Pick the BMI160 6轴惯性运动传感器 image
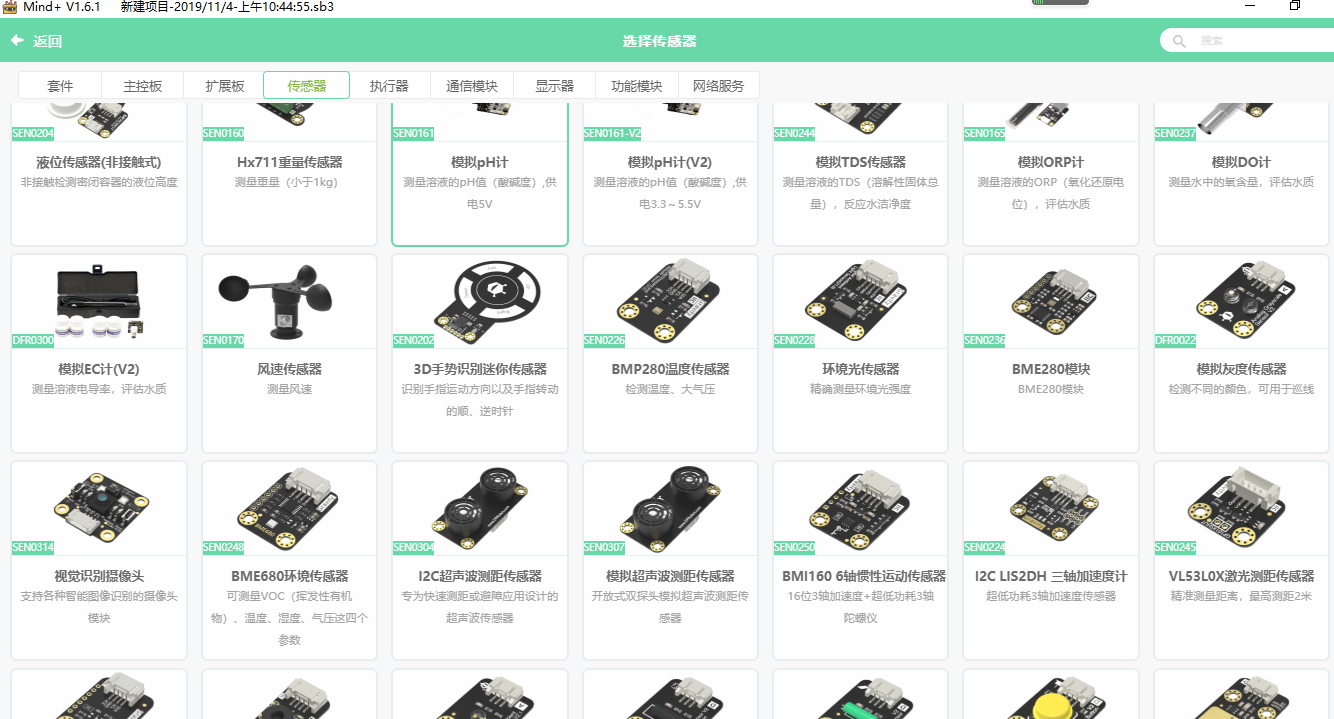This screenshot has height=719, width=1334. tap(860, 510)
